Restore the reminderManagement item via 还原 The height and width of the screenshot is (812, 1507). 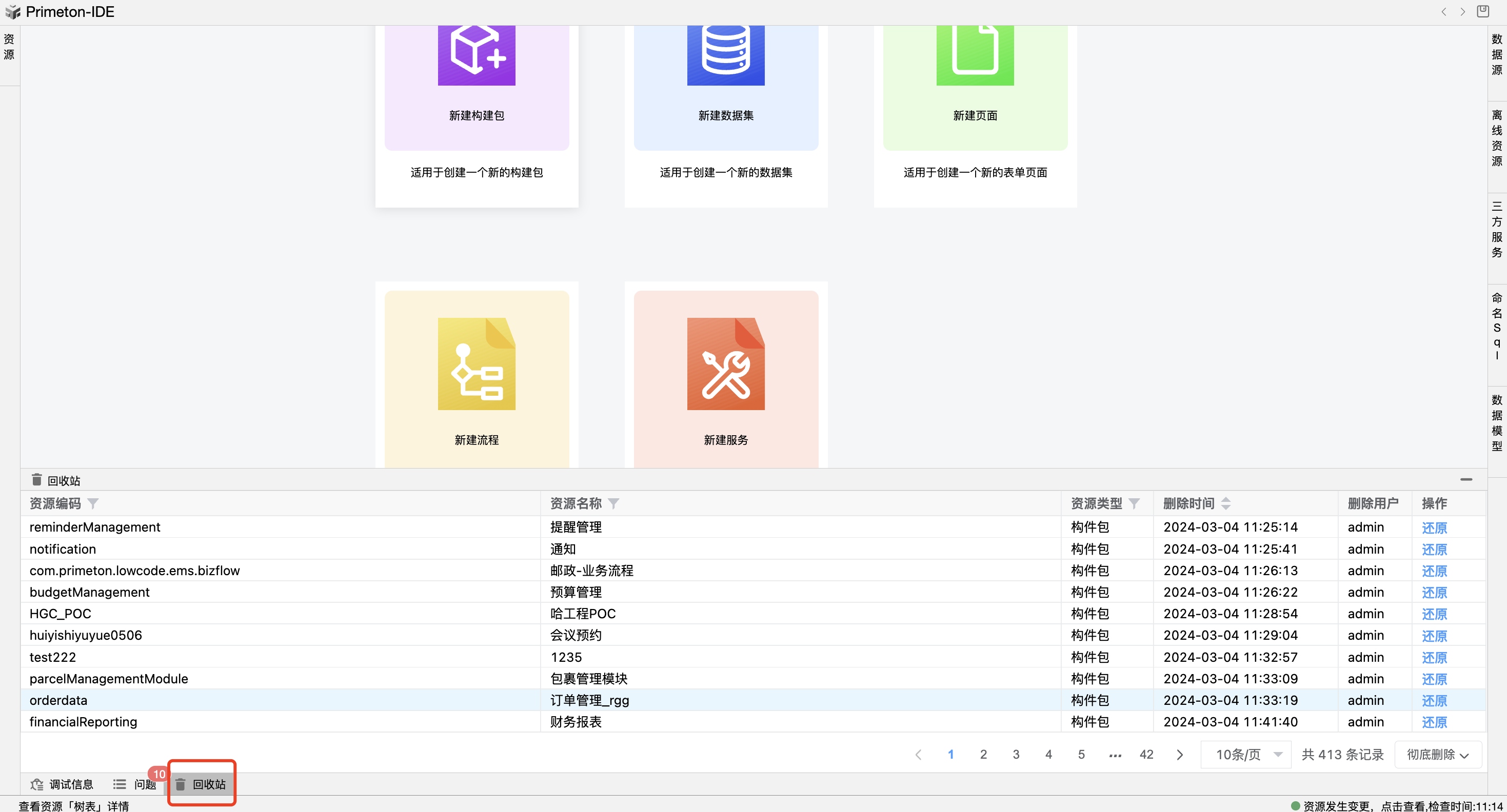point(1434,527)
